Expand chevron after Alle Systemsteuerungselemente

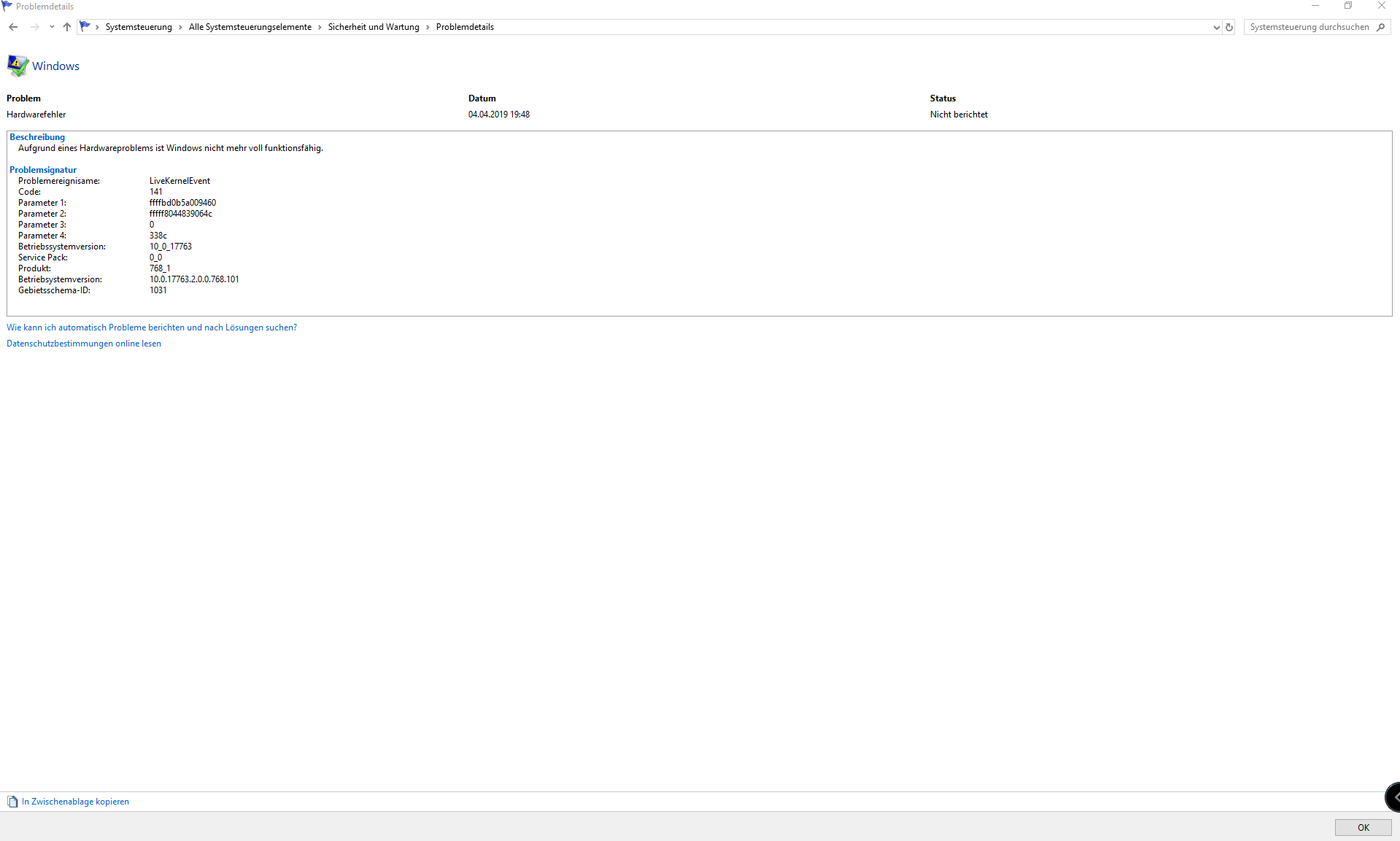point(320,27)
